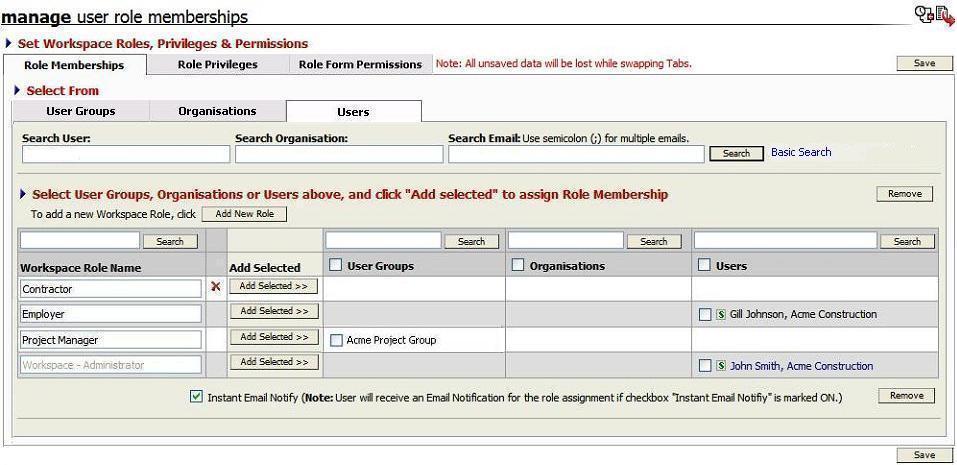The image size is (957, 465).
Task: Click the document with red arrow icon
Action: coord(944,15)
